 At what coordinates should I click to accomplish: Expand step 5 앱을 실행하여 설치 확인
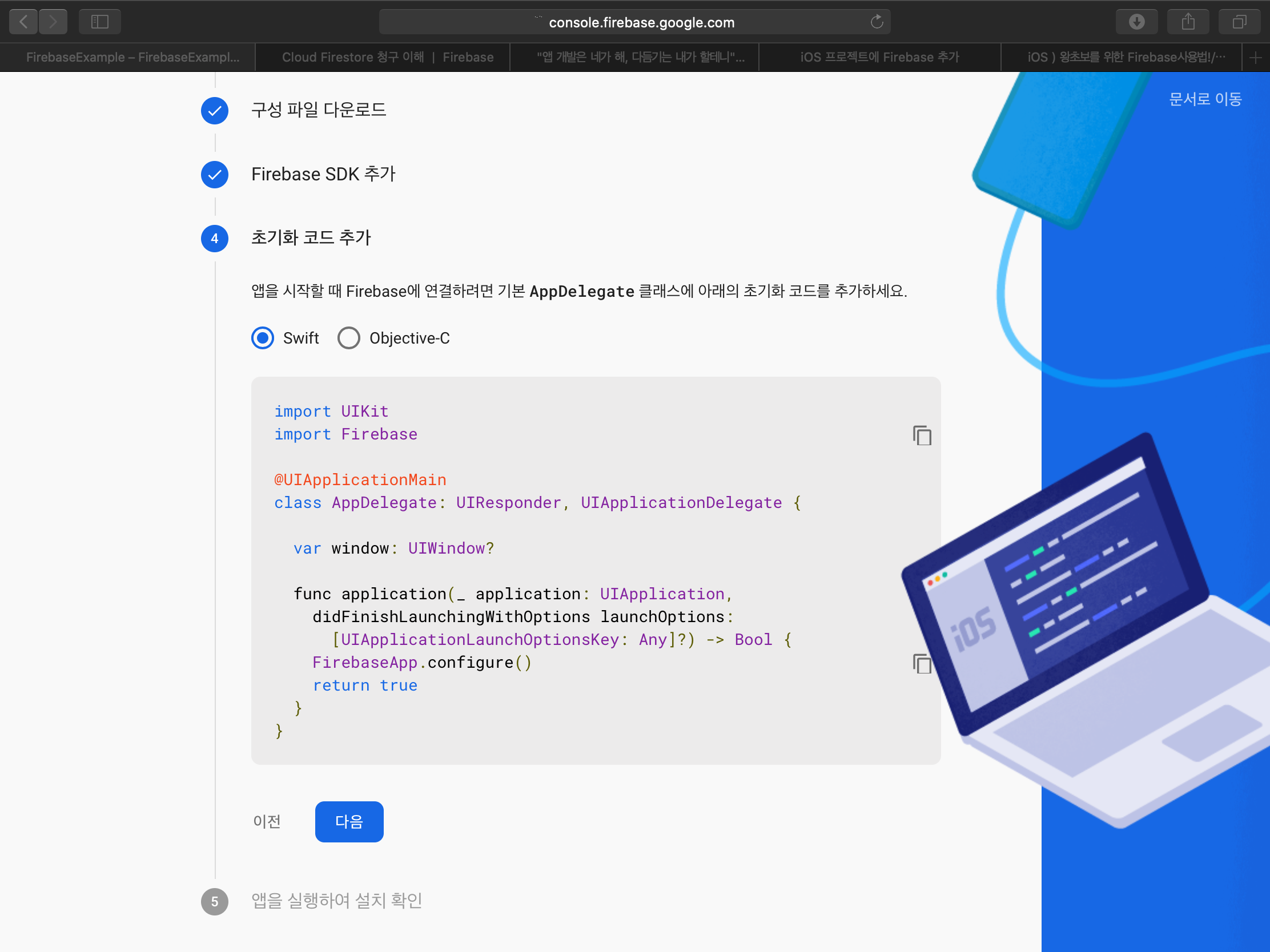point(336,901)
